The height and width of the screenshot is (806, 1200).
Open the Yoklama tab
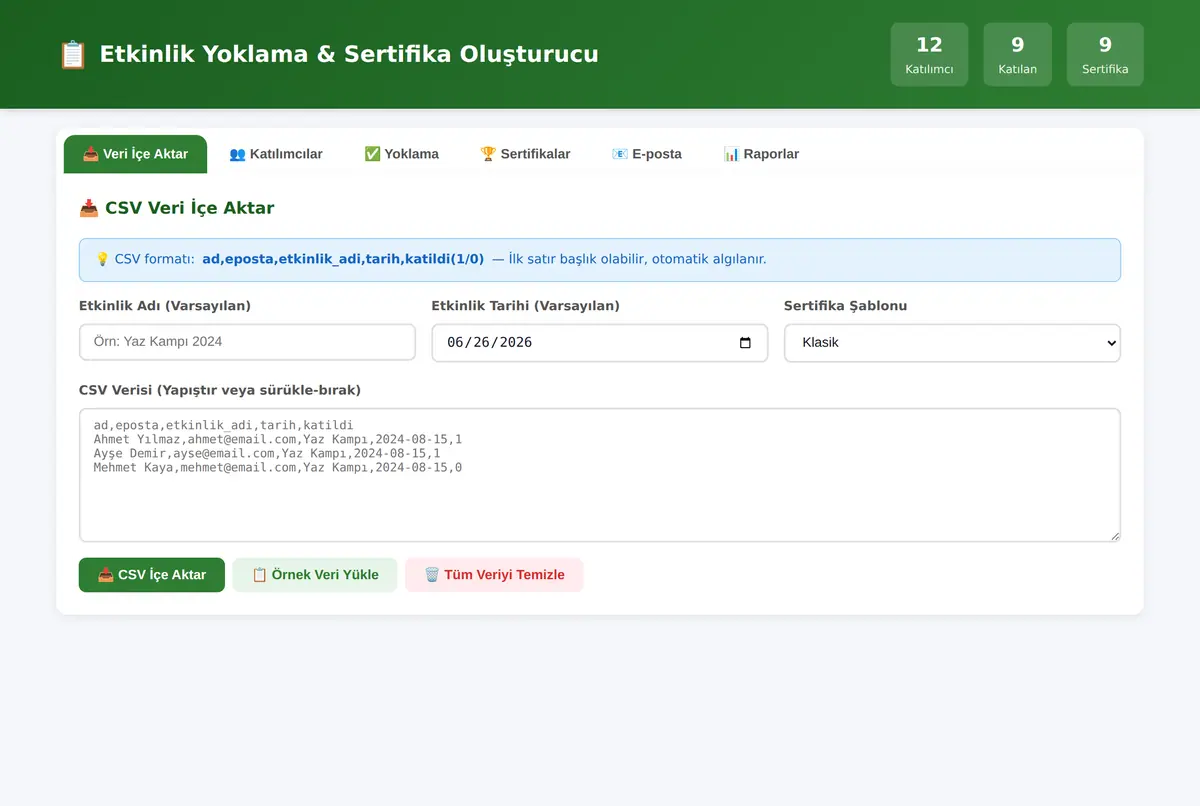tap(401, 154)
